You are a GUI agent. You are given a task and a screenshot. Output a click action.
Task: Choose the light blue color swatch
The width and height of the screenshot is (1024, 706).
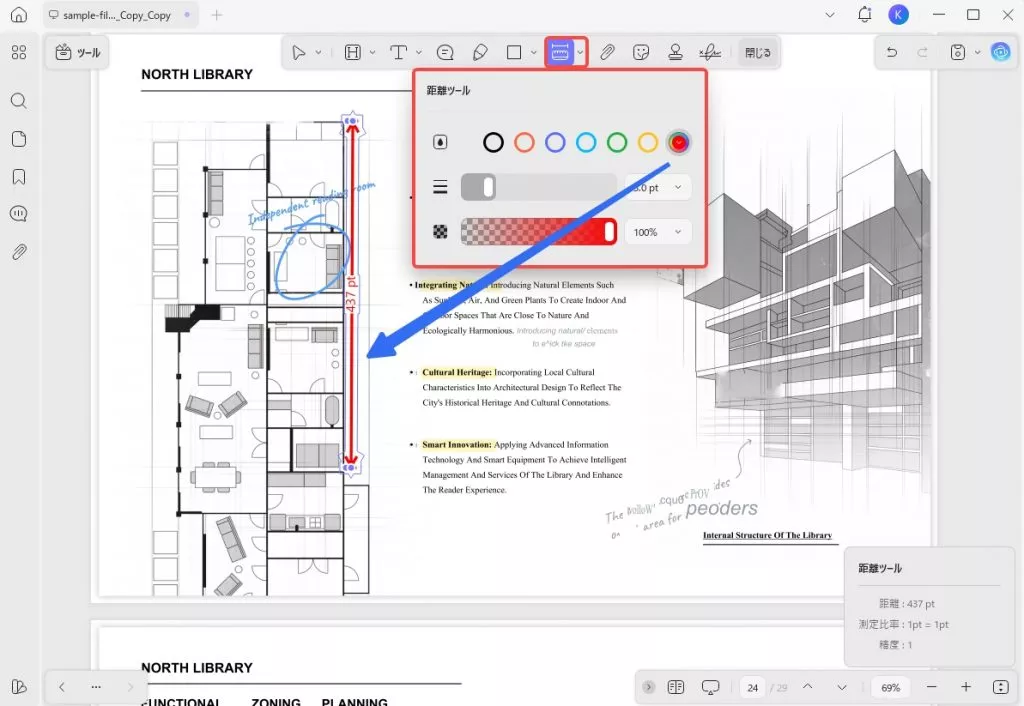[586, 142]
